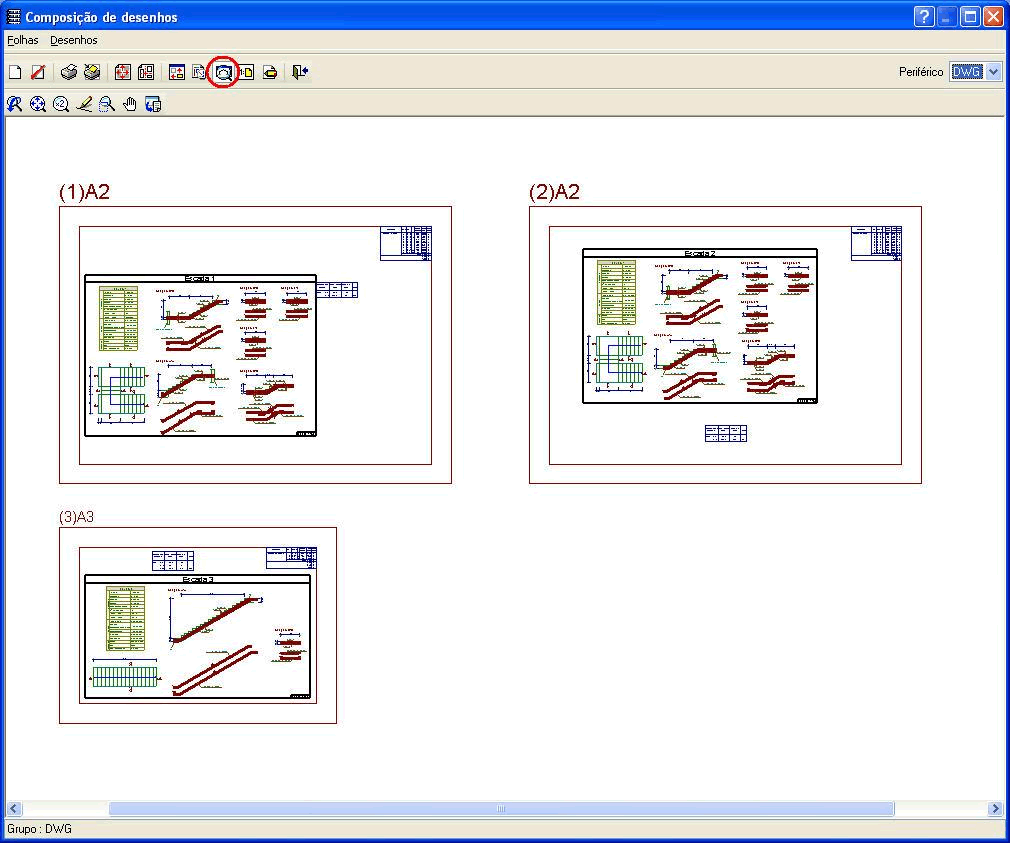
Task: Click the drawing selection arrow icon
Action: coord(199,72)
